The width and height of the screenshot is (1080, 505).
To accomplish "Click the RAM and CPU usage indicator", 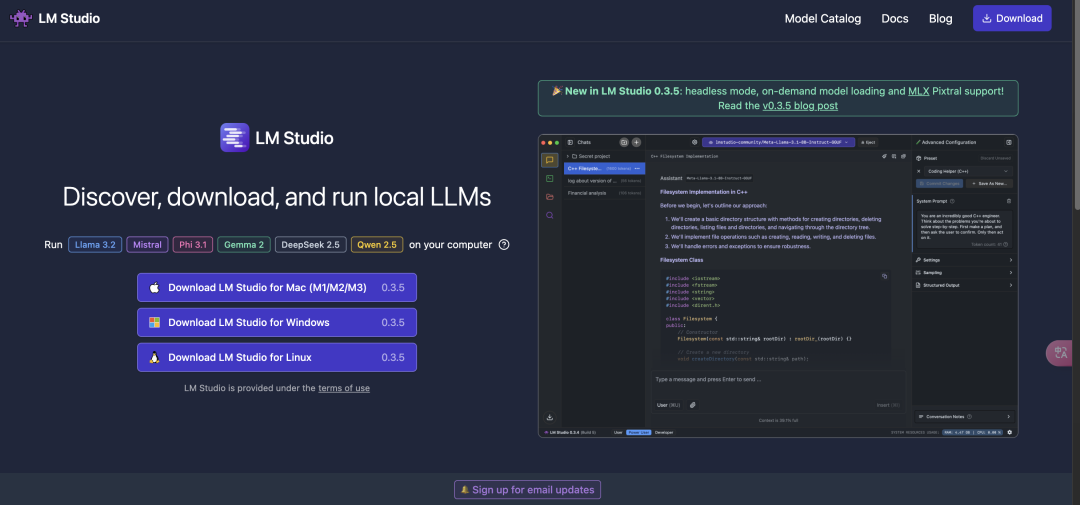I will [973, 433].
